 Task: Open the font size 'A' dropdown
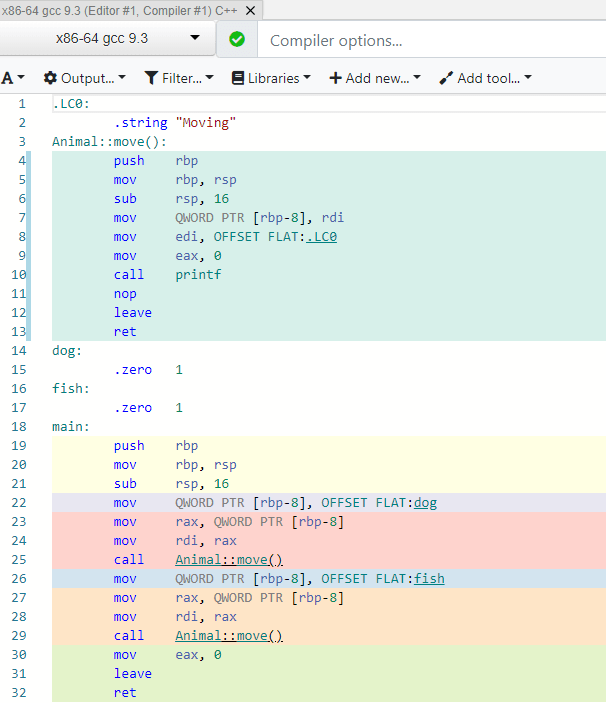coord(13,78)
